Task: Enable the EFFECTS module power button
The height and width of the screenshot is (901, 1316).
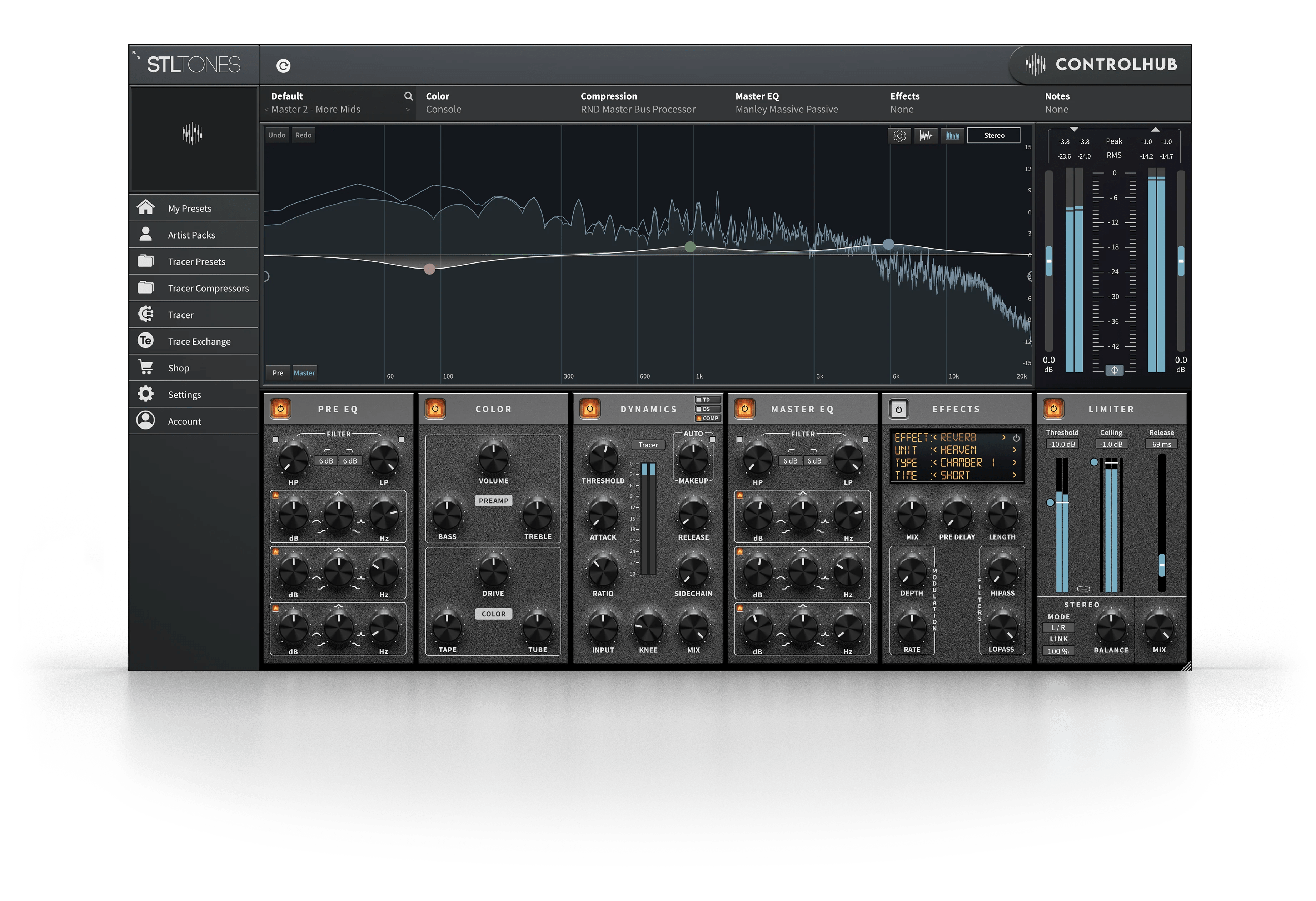Action: [899, 409]
